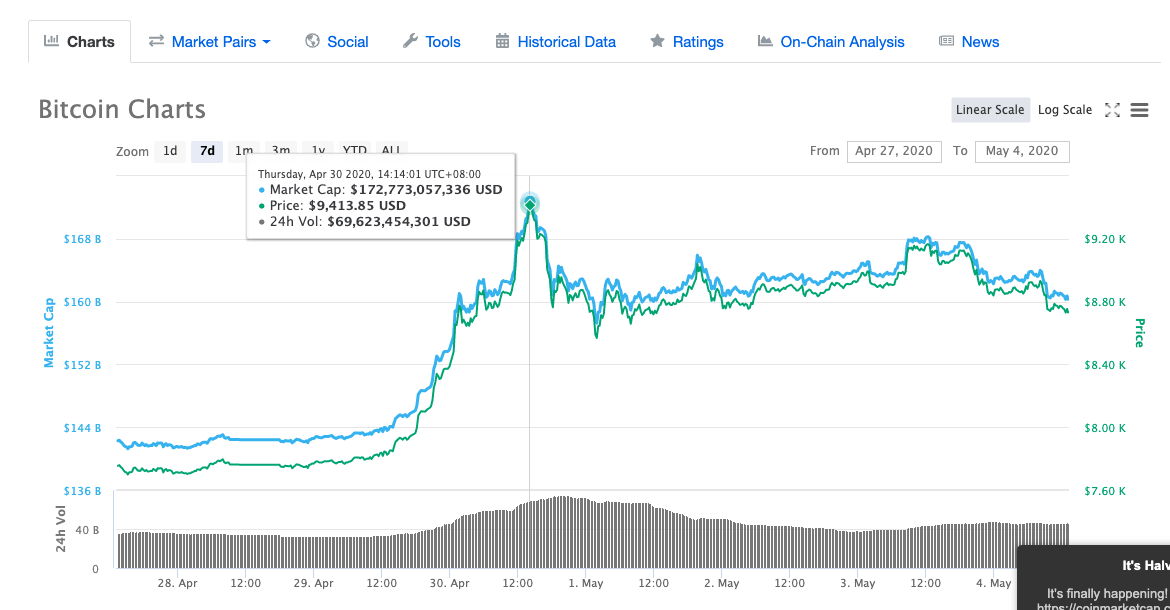This screenshot has height=610, width=1170.
Task: Switch chart to Log Scale
Action: pos(1065,110)
